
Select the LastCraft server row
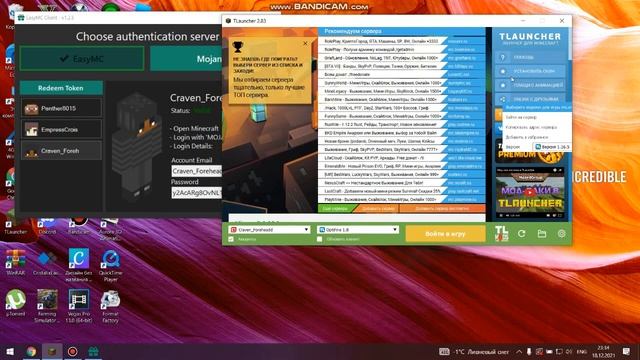tap(402, 191)
